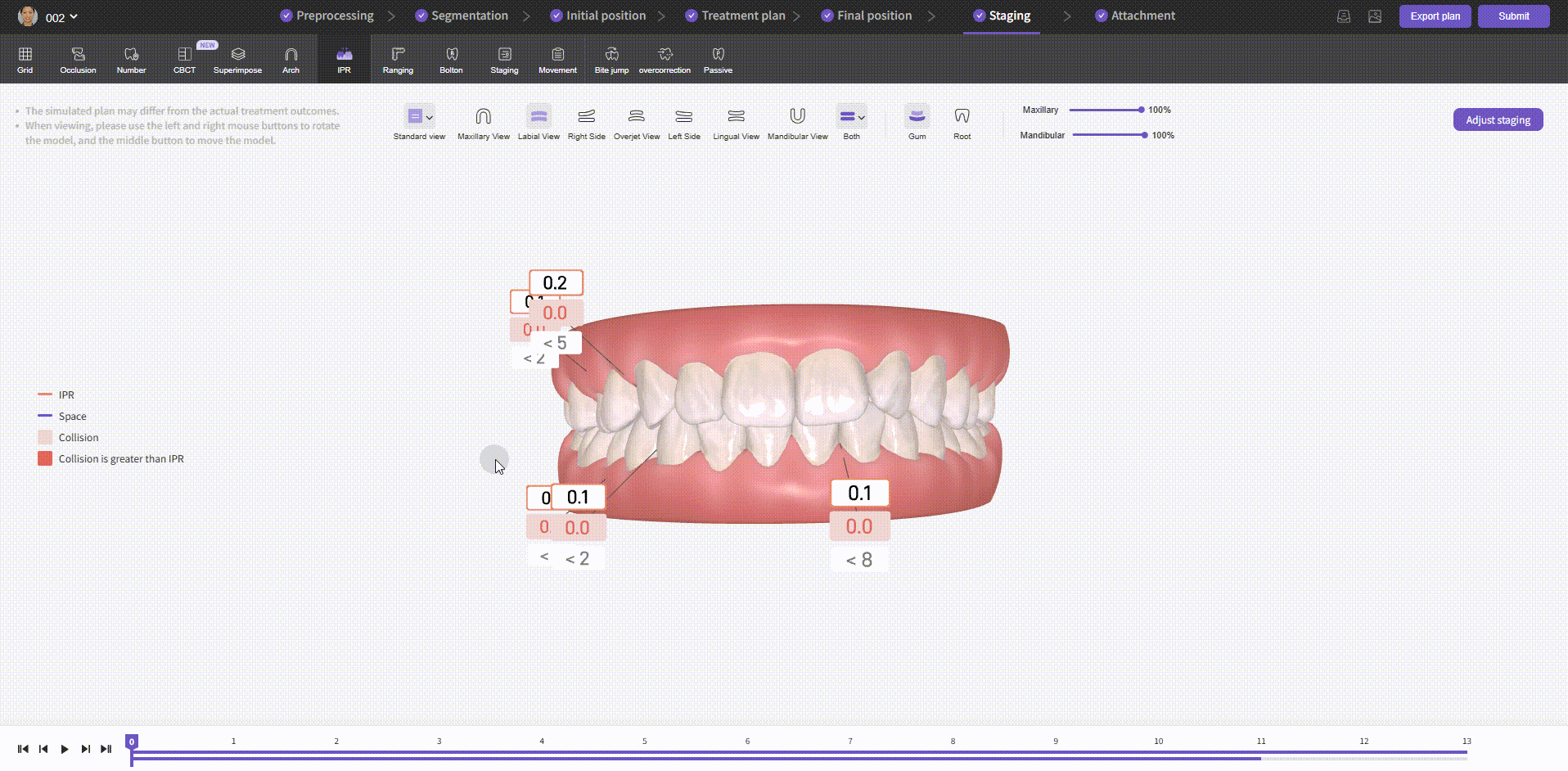Viewport: 1568px width, 771px height.
Task: Open the Ranging measurement tool
Action: tap(398, 60)
